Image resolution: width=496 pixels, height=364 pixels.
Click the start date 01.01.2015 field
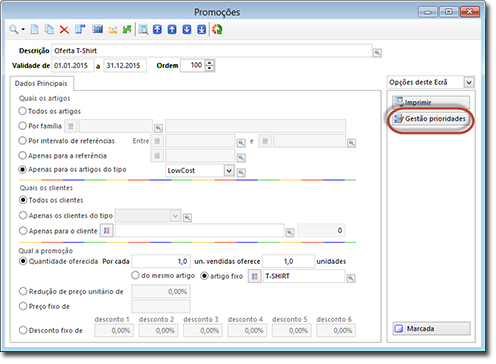click(72, 65)
